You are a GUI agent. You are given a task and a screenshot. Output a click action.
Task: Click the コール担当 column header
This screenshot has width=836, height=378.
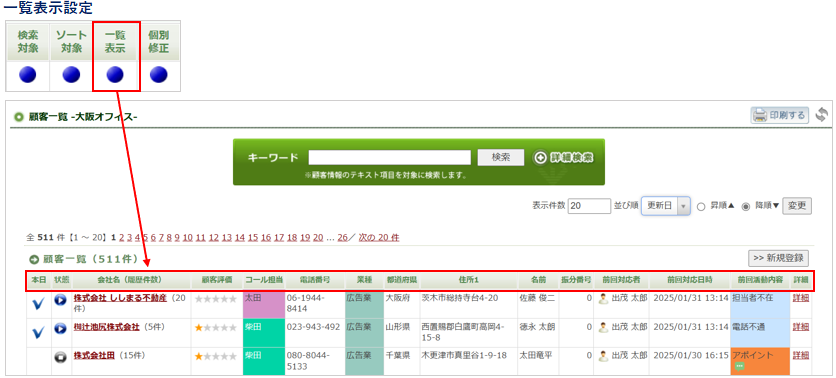click(263, 279)
